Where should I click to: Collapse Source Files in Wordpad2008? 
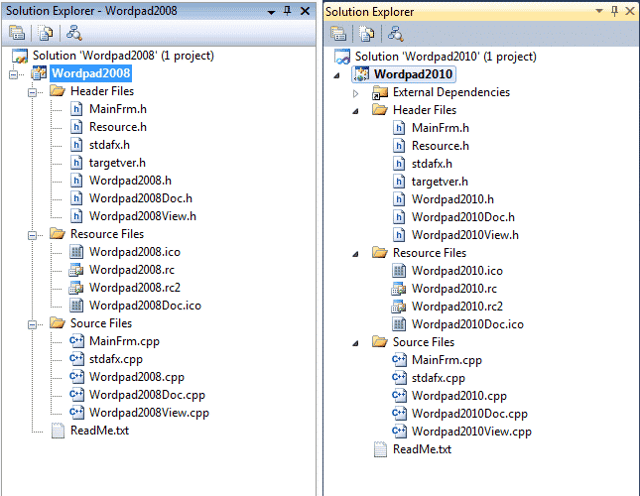click(x=32, y=325)
